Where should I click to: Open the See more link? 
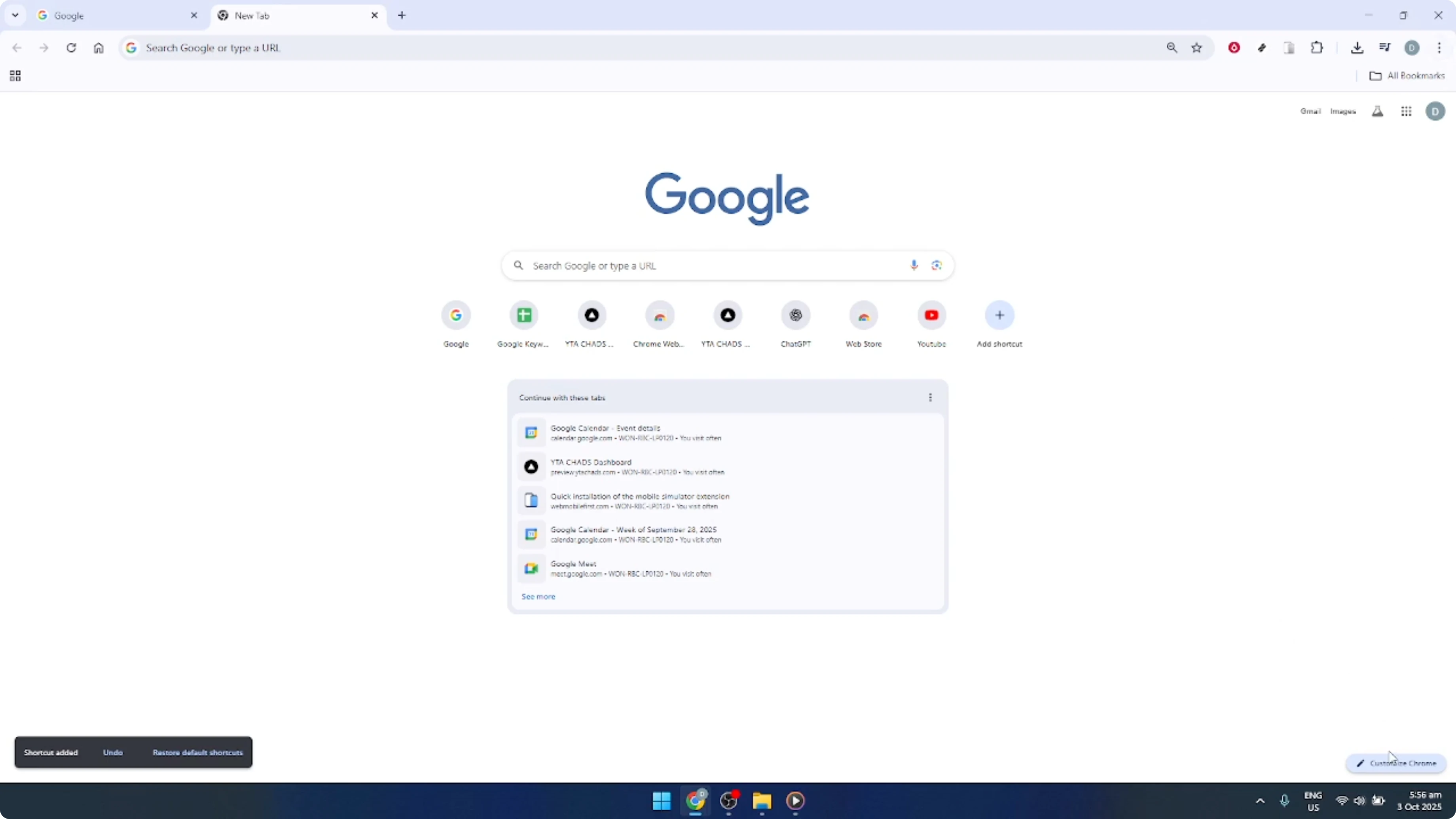(538, 596)
